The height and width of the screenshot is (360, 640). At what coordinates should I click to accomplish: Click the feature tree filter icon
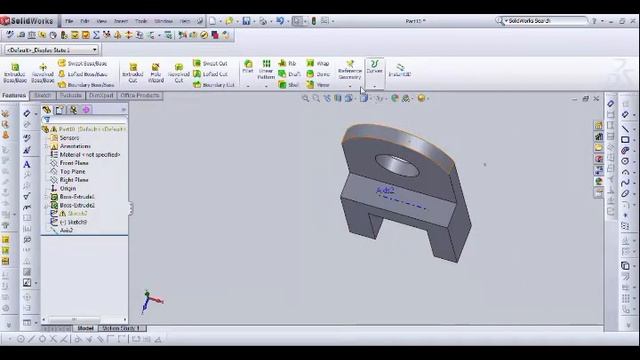tap(47, 120)
